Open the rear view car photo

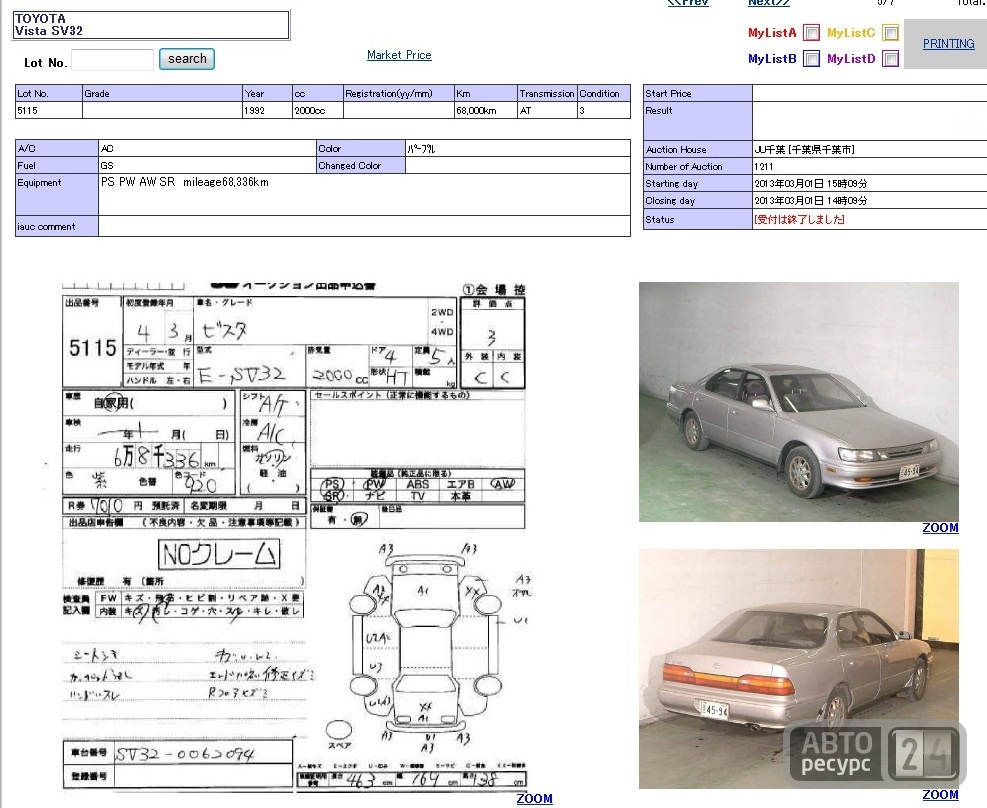tap(799, 668)
